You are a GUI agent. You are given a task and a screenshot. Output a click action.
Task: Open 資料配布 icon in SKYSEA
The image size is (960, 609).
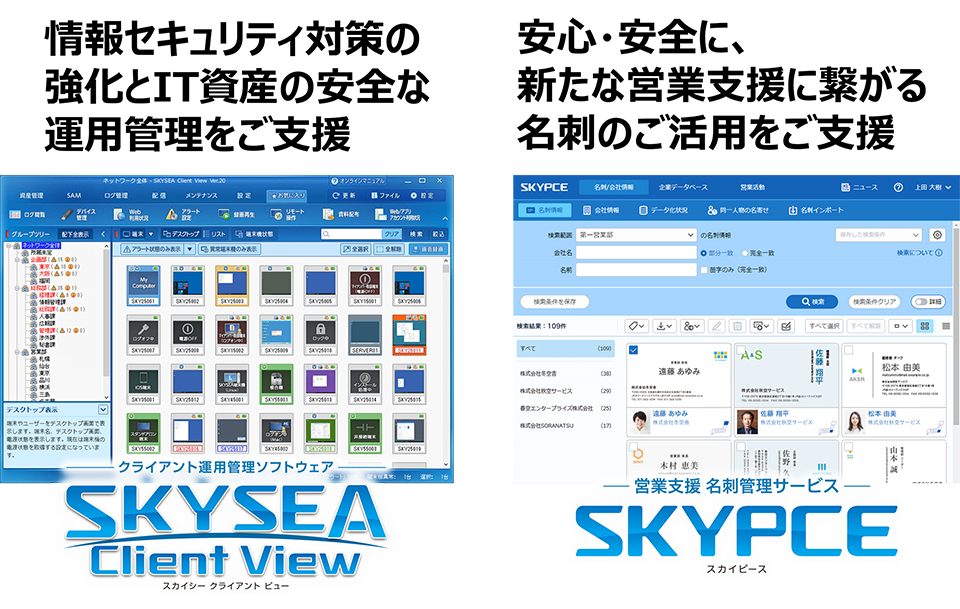coord(329,215)
